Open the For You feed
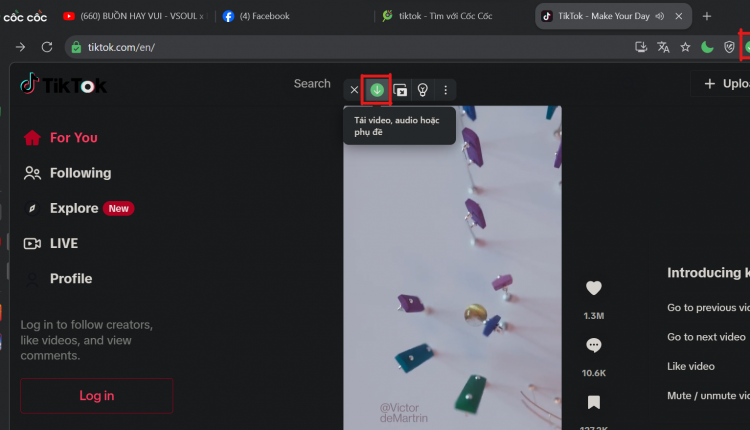750x430 pixels. tap(61, 138)
